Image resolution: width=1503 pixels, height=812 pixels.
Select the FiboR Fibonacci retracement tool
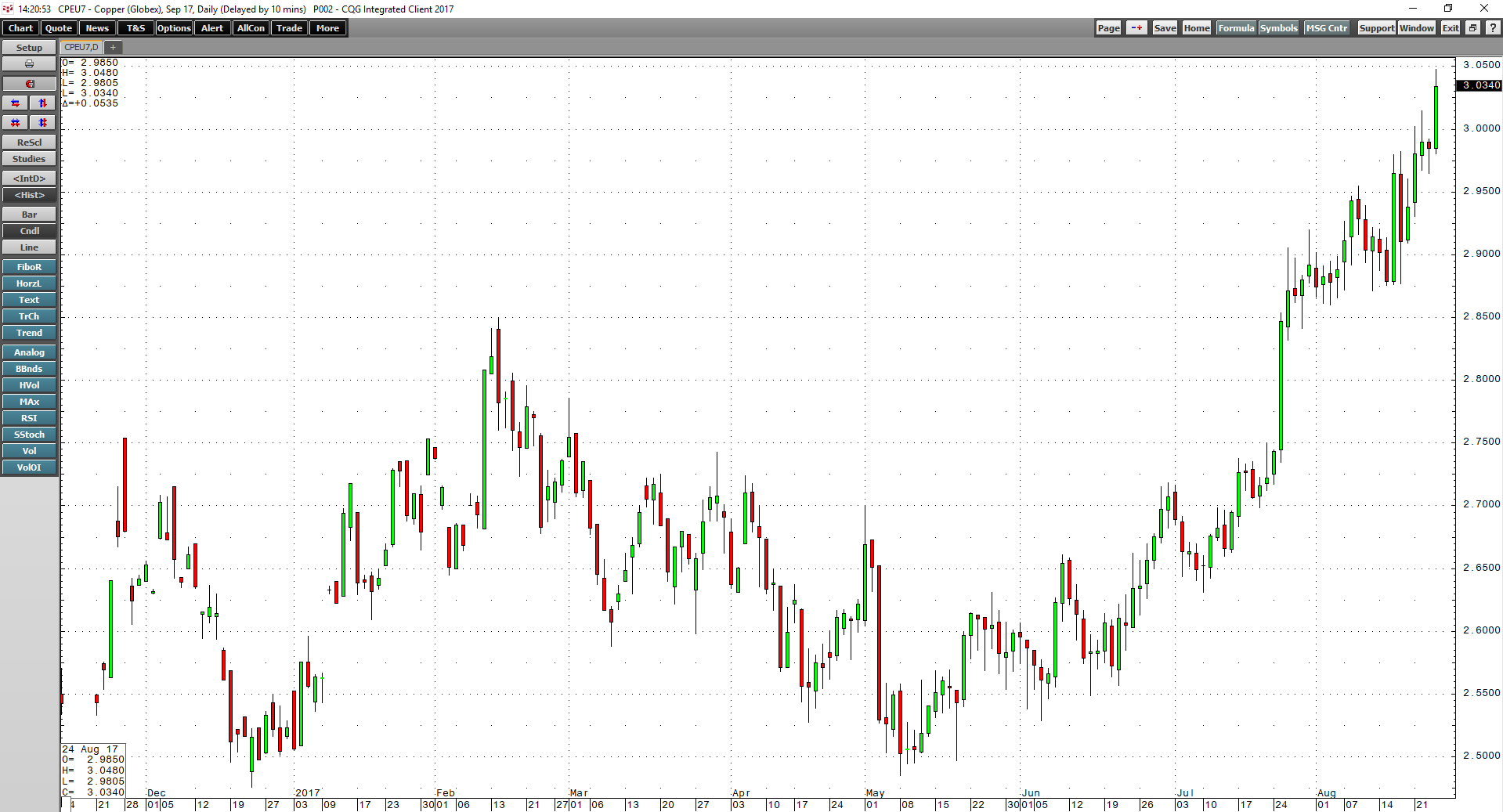tap(29, 267)
